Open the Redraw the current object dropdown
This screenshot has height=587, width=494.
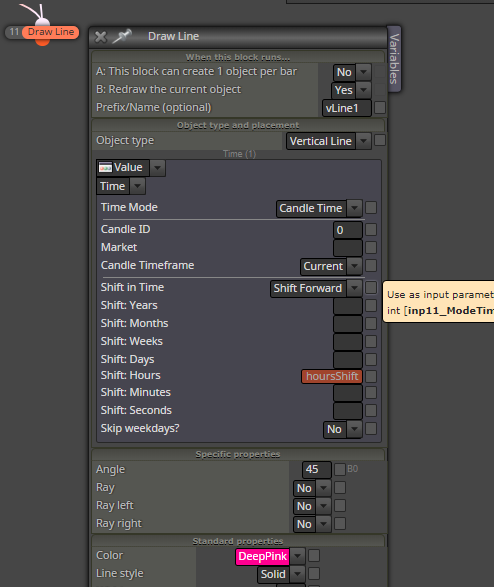coord(351,90)
